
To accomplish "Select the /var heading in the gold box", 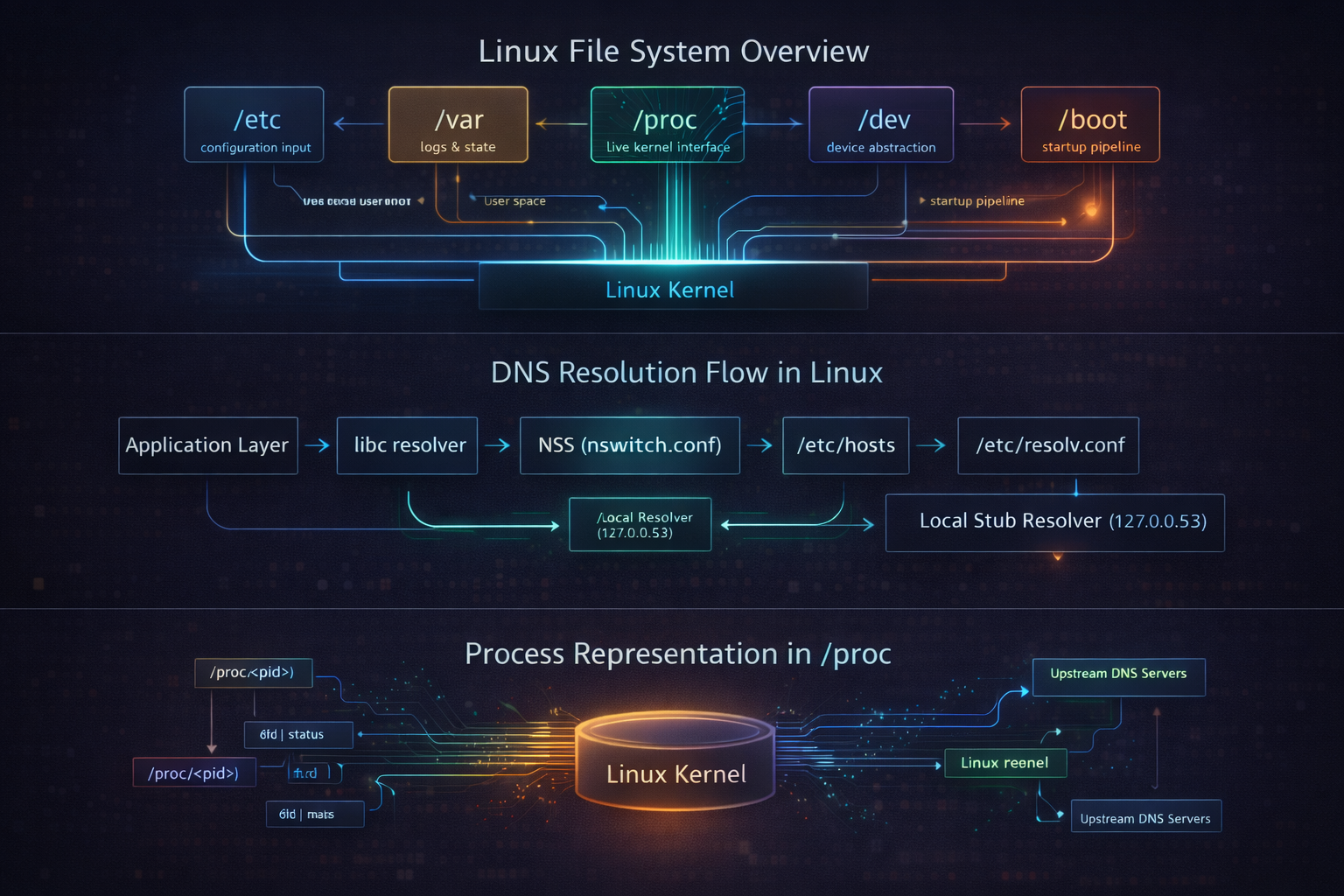I will (x=458, y=120).
